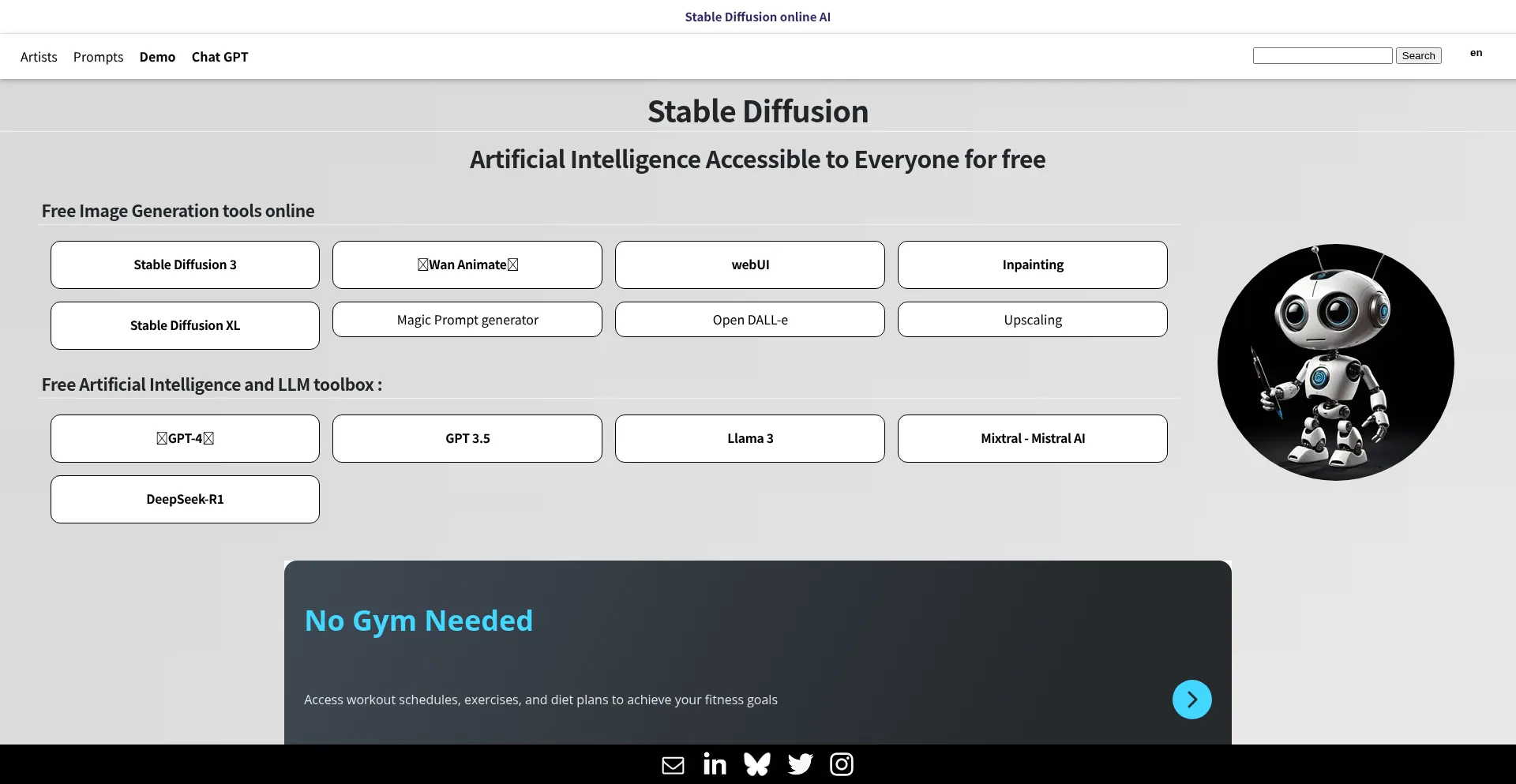Open the DeepSeek-R1 tool

pyautogui.click(x=185, y=499)
